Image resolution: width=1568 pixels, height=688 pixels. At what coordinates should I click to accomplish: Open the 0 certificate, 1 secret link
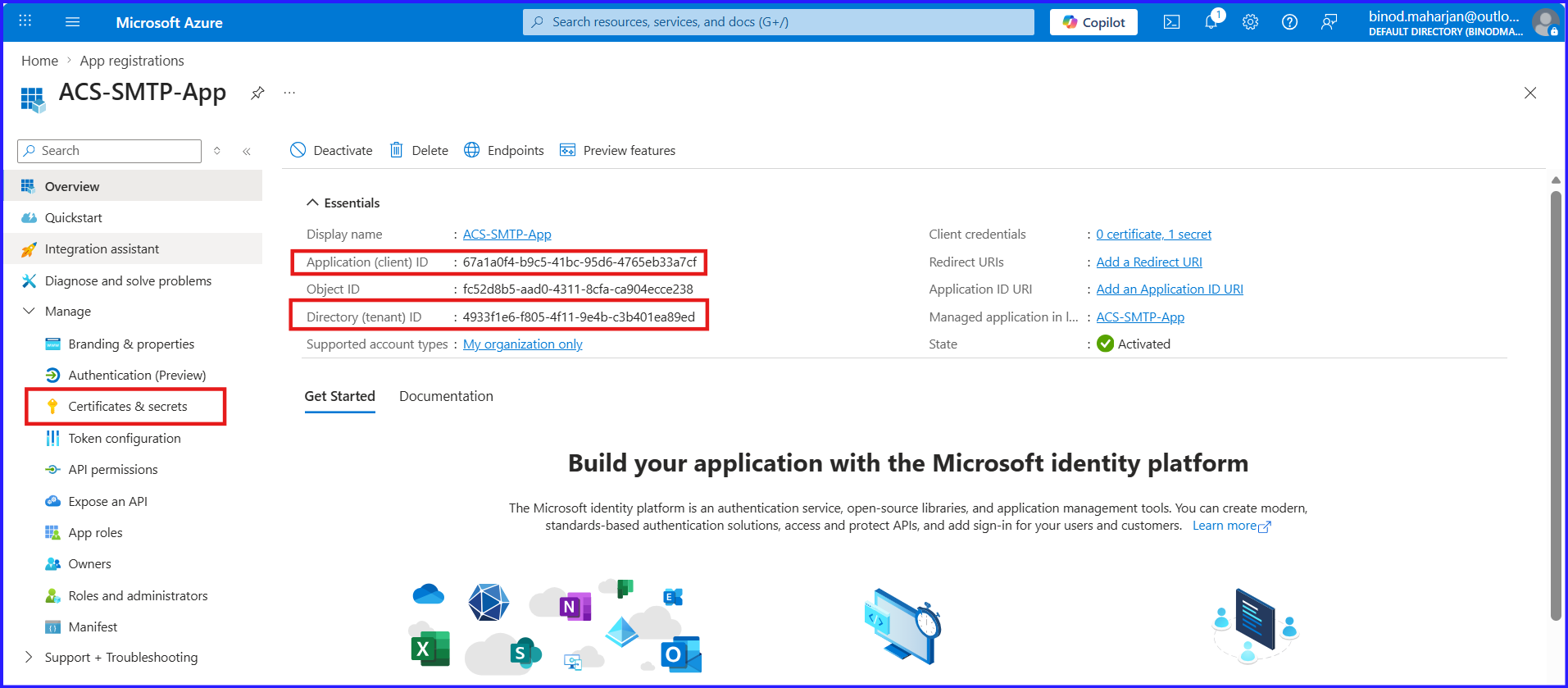1153,234
